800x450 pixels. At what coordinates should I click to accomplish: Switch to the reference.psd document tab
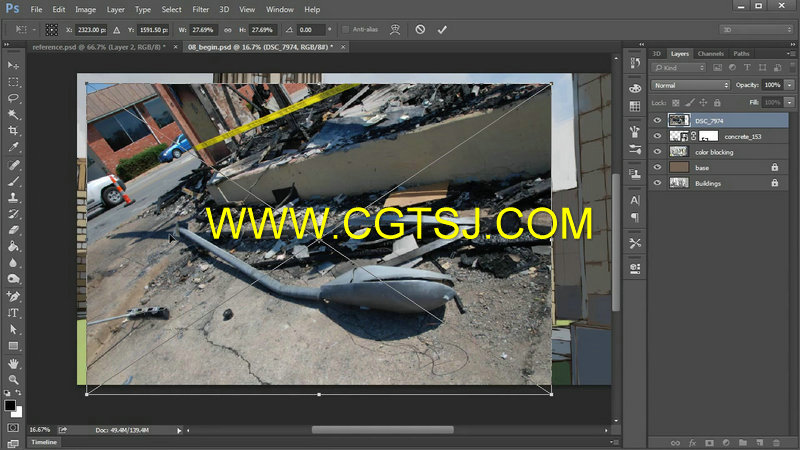(99, 47)
